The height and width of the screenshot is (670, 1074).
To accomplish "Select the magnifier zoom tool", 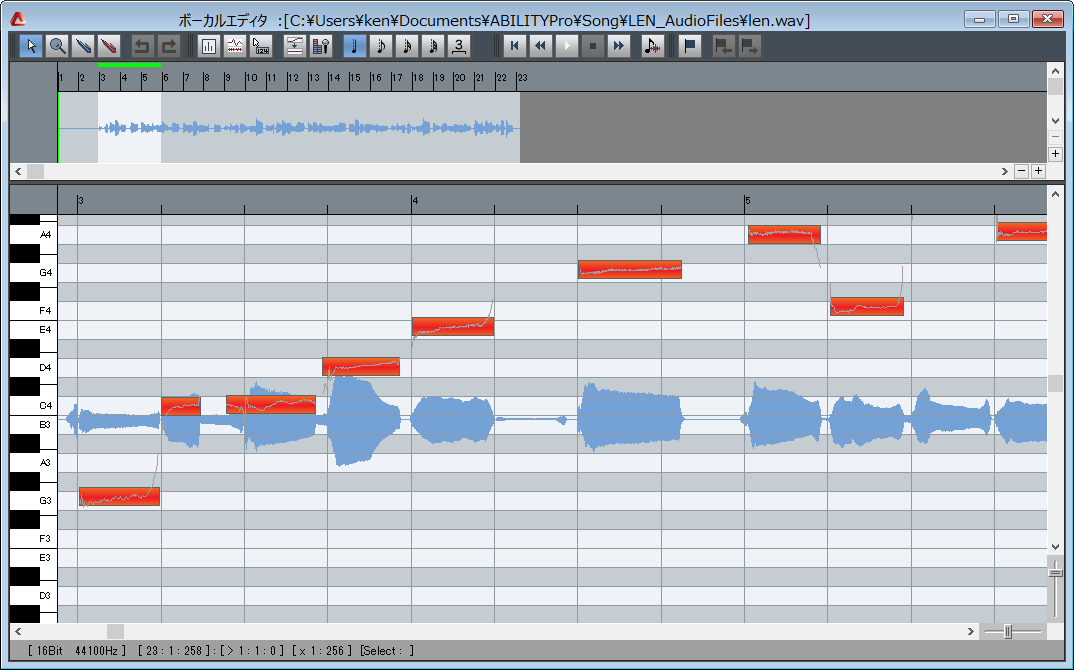I will (57, 46).
